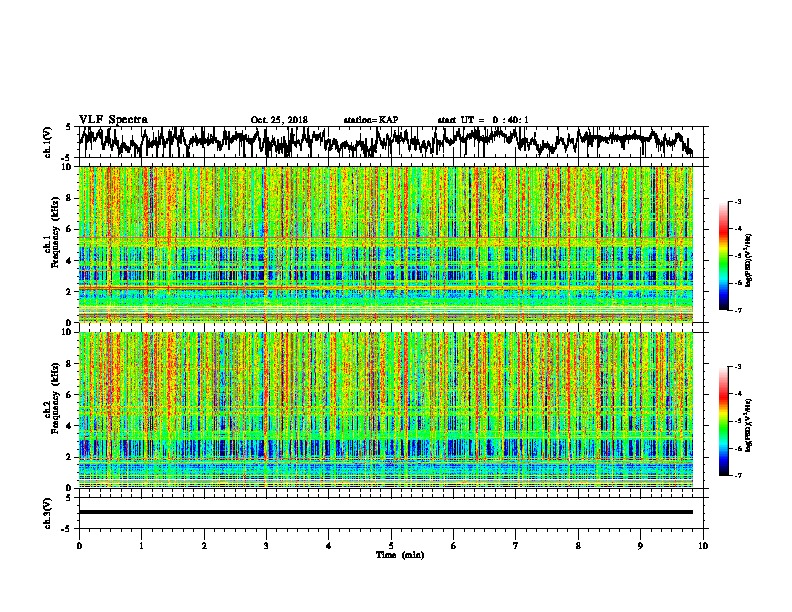Click the "-3" label on ch.1 color scale
Image resolution: width=792 pixels, height=612 pixels.
[x=737, y=202]
